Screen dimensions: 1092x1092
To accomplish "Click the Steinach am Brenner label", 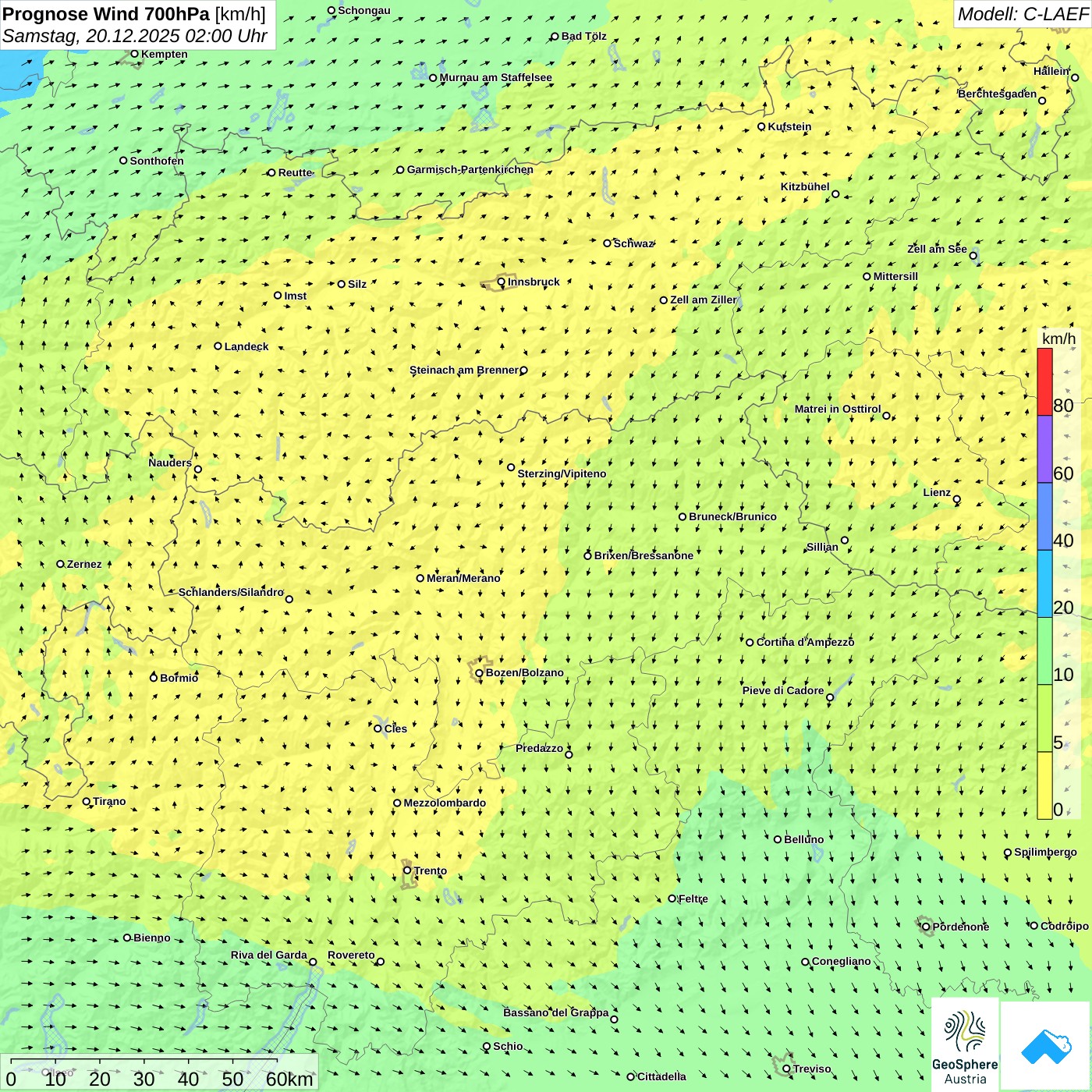I will coord(464,370).
